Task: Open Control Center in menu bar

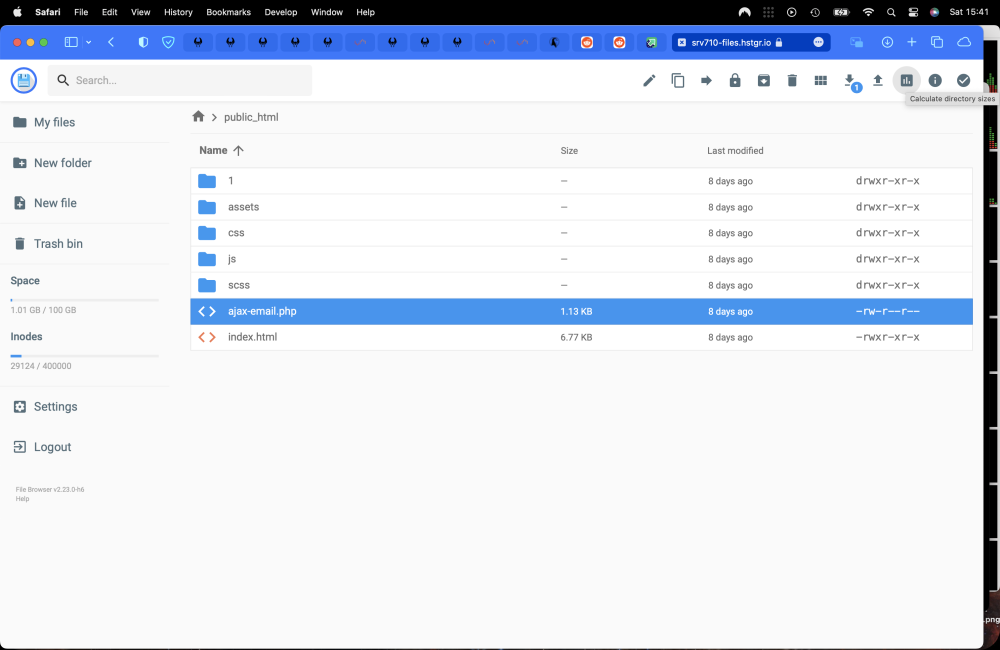Action: pos(913,12)
